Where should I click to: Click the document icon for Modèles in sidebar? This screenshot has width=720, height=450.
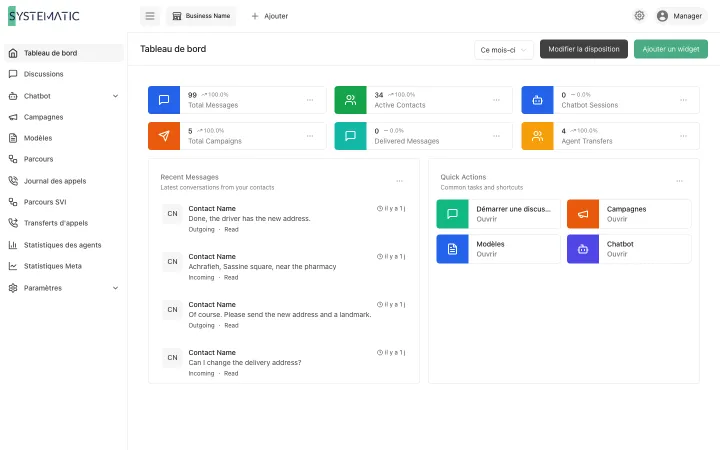point(13,138)
